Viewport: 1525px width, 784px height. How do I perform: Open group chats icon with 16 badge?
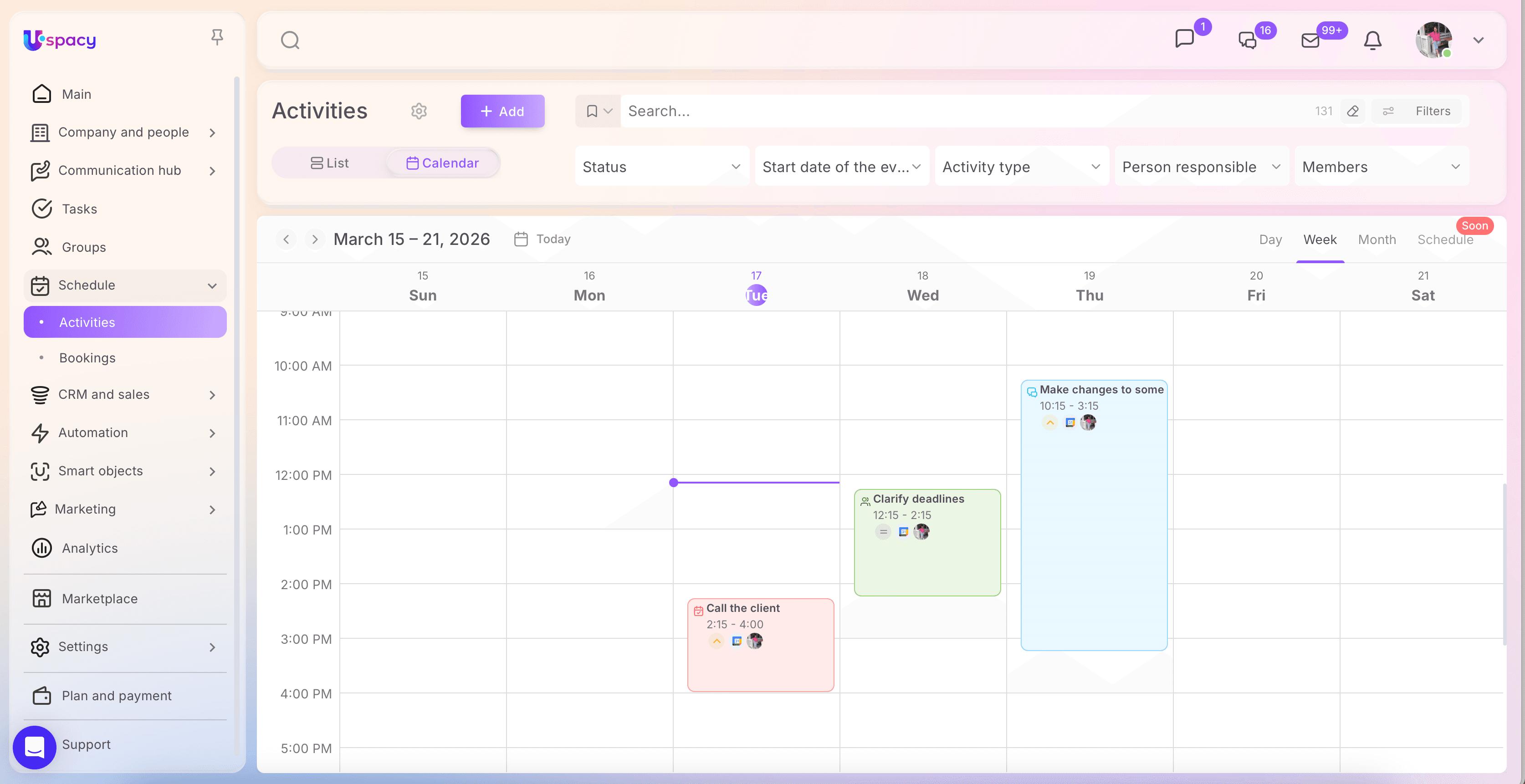[1247, 40]
